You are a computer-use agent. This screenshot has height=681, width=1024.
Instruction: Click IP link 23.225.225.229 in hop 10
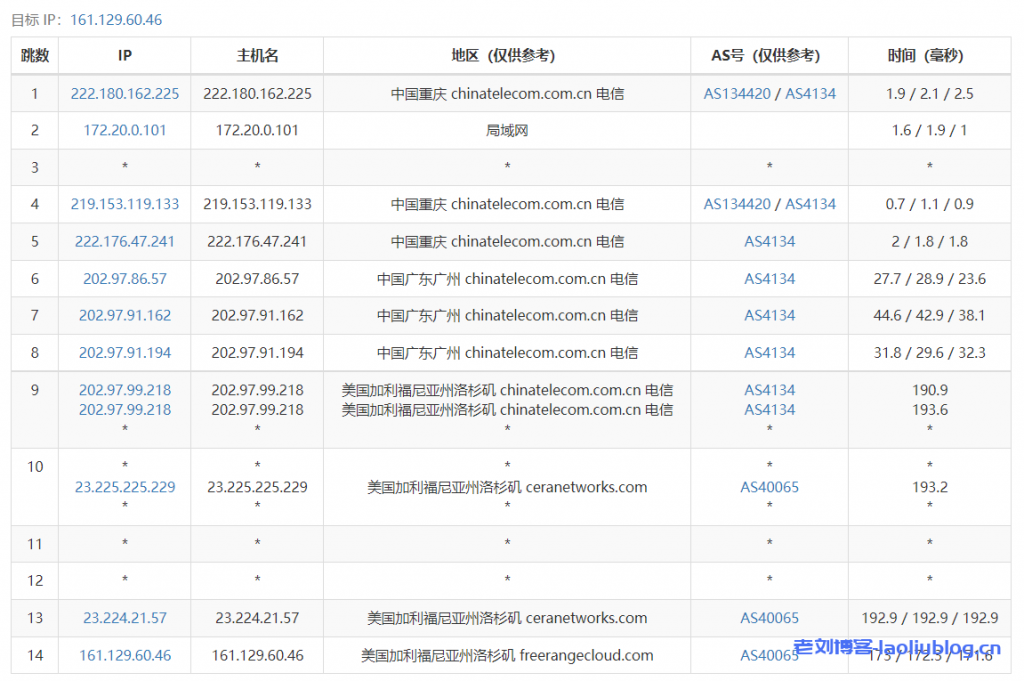(x=125, y=487)
